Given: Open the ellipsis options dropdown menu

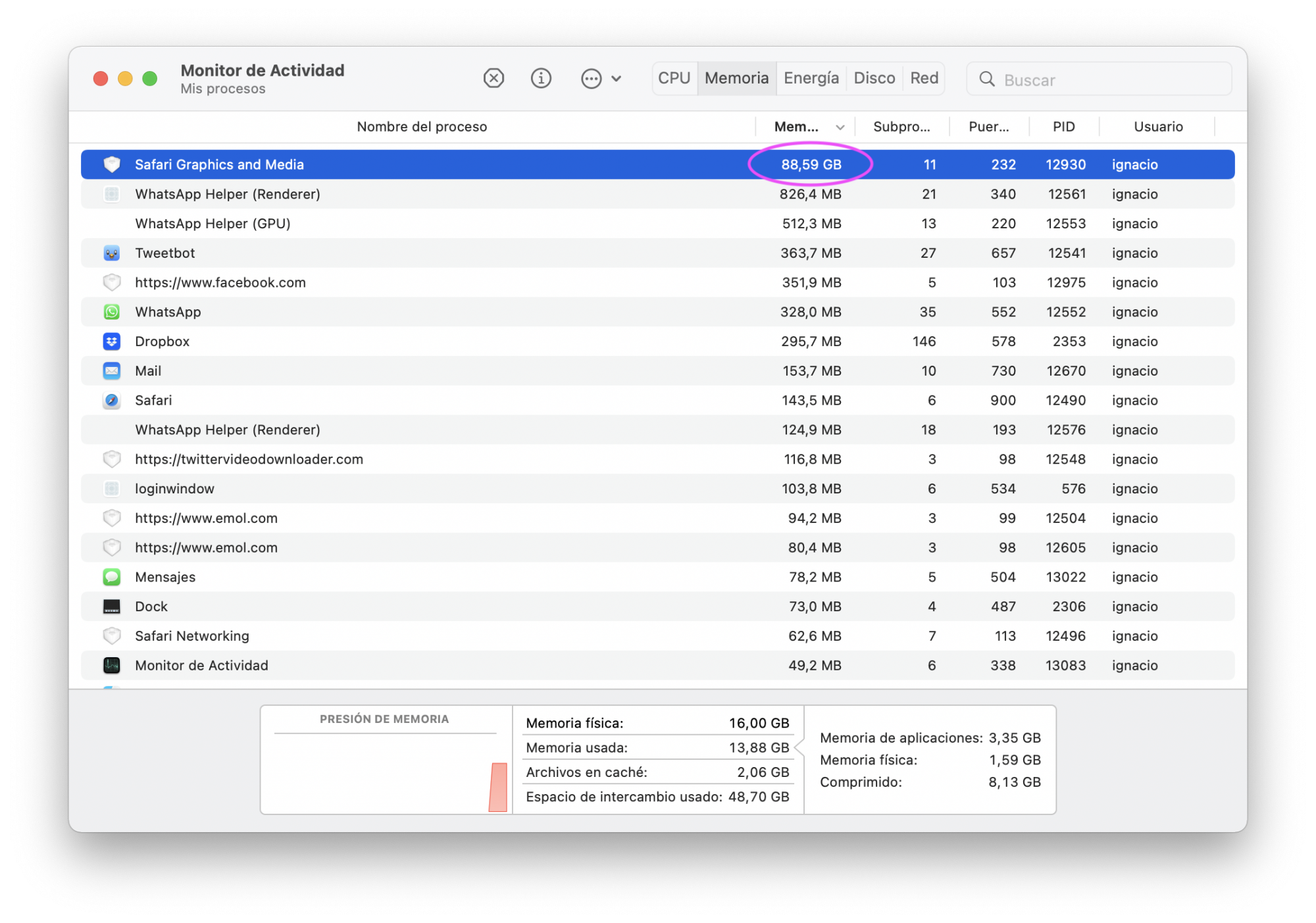Looking at the screenshot, I should coord(591,79).
